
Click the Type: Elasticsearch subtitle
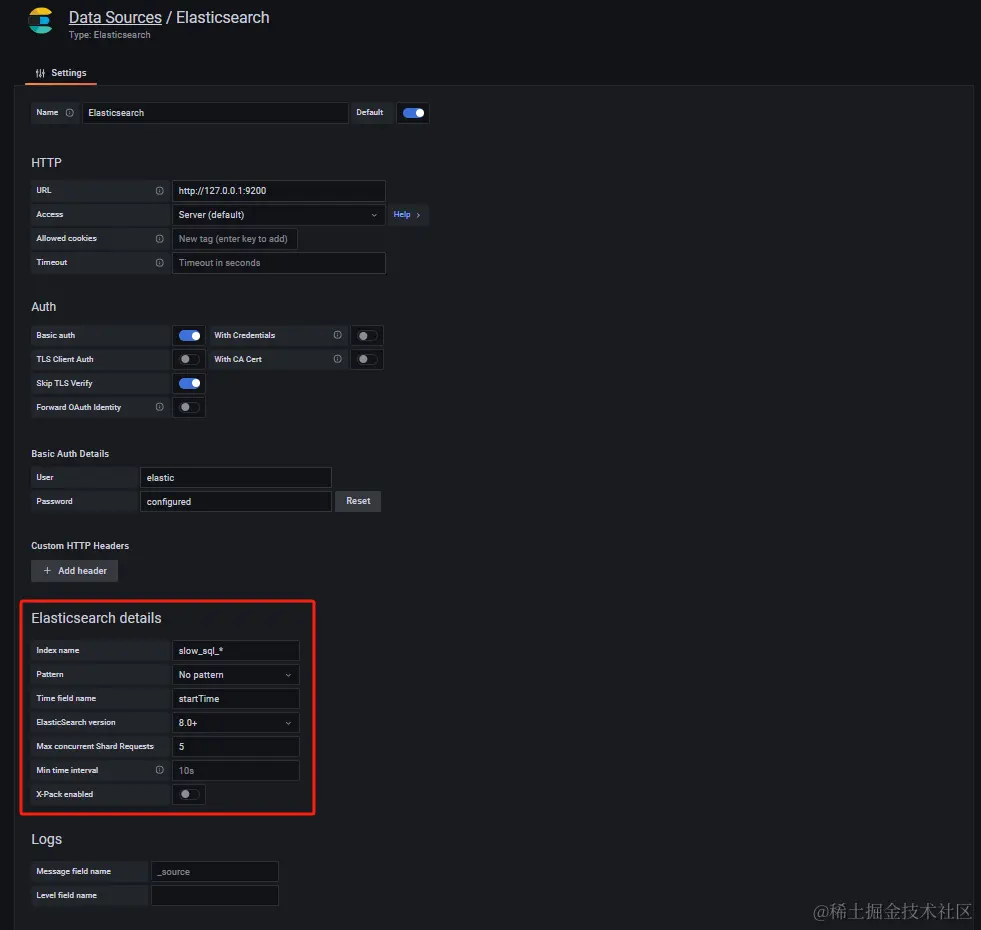pyautogui.click(x=109, y=35)
